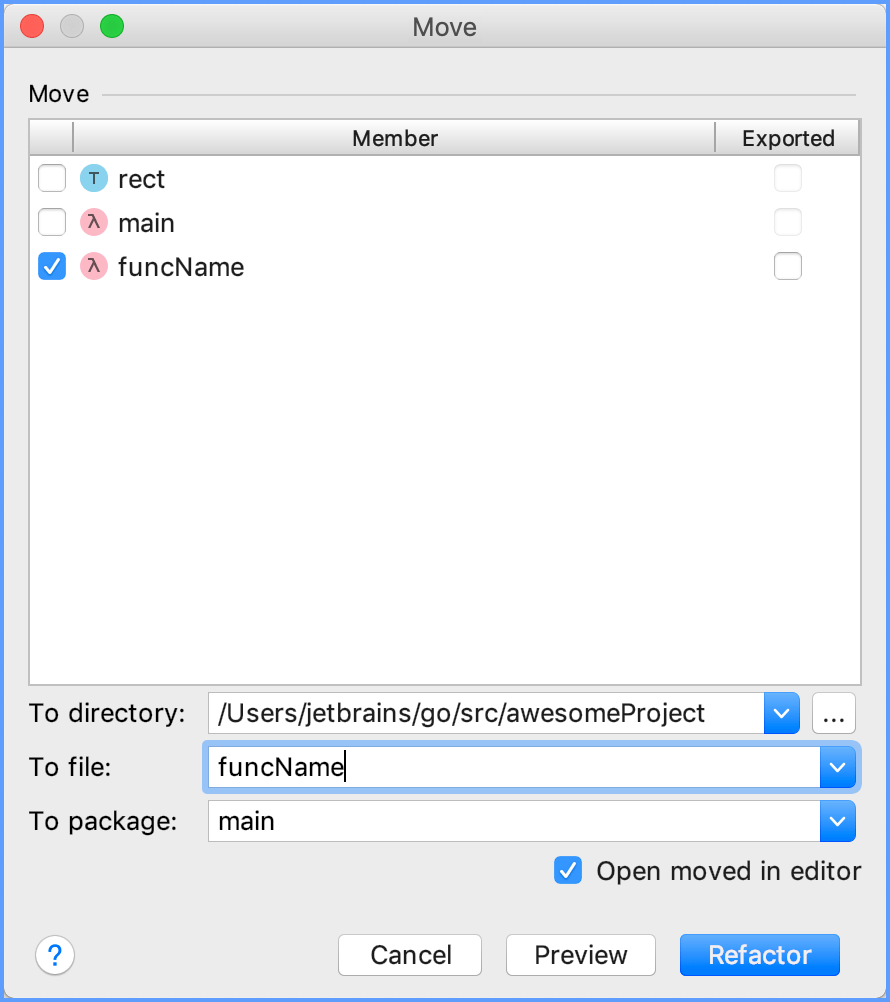Expand the To file dropdown

(838, 767)
